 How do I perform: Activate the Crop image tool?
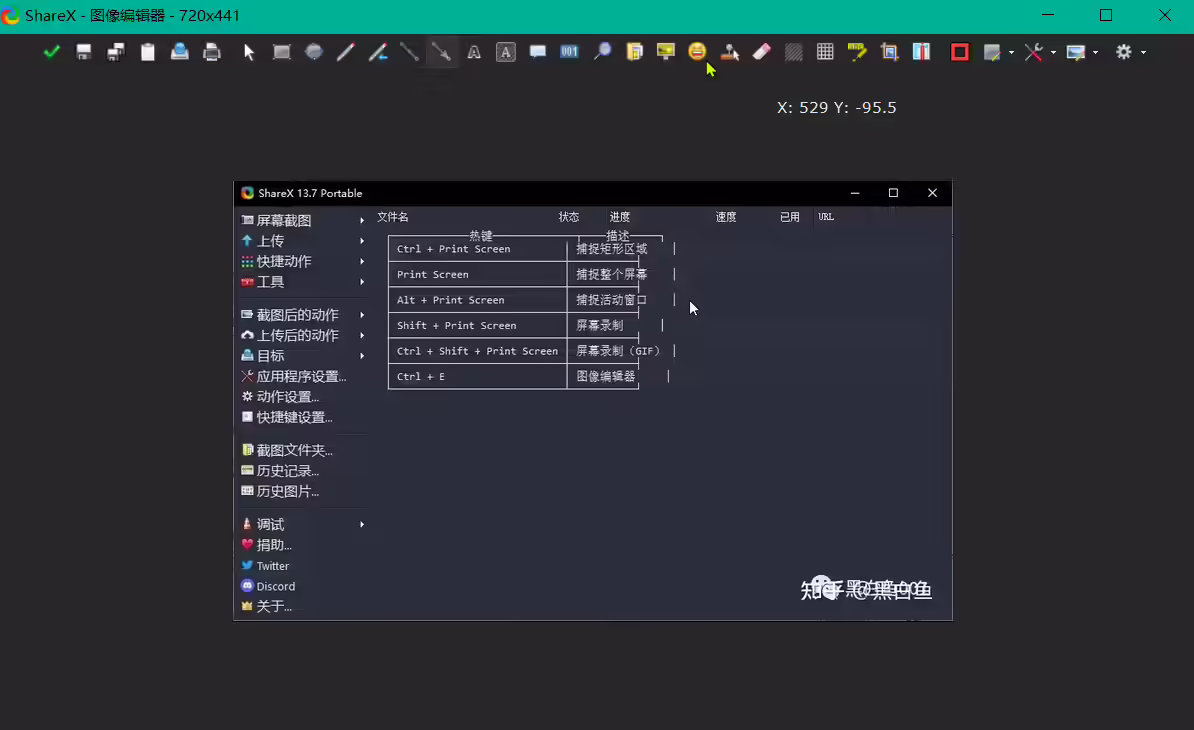pyautogui.click(x=889, y=52)
